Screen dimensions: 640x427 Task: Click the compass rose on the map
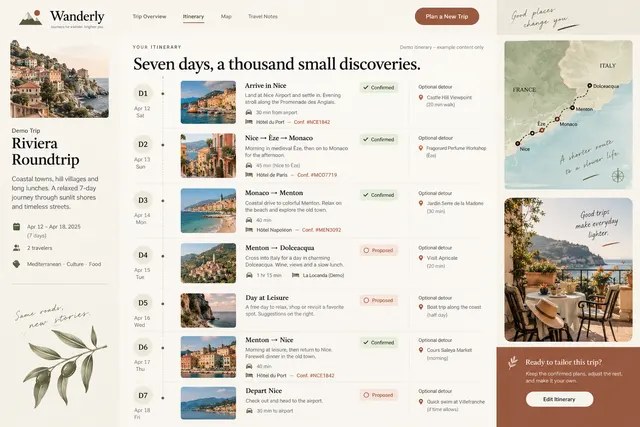click(x=618, y=176)
